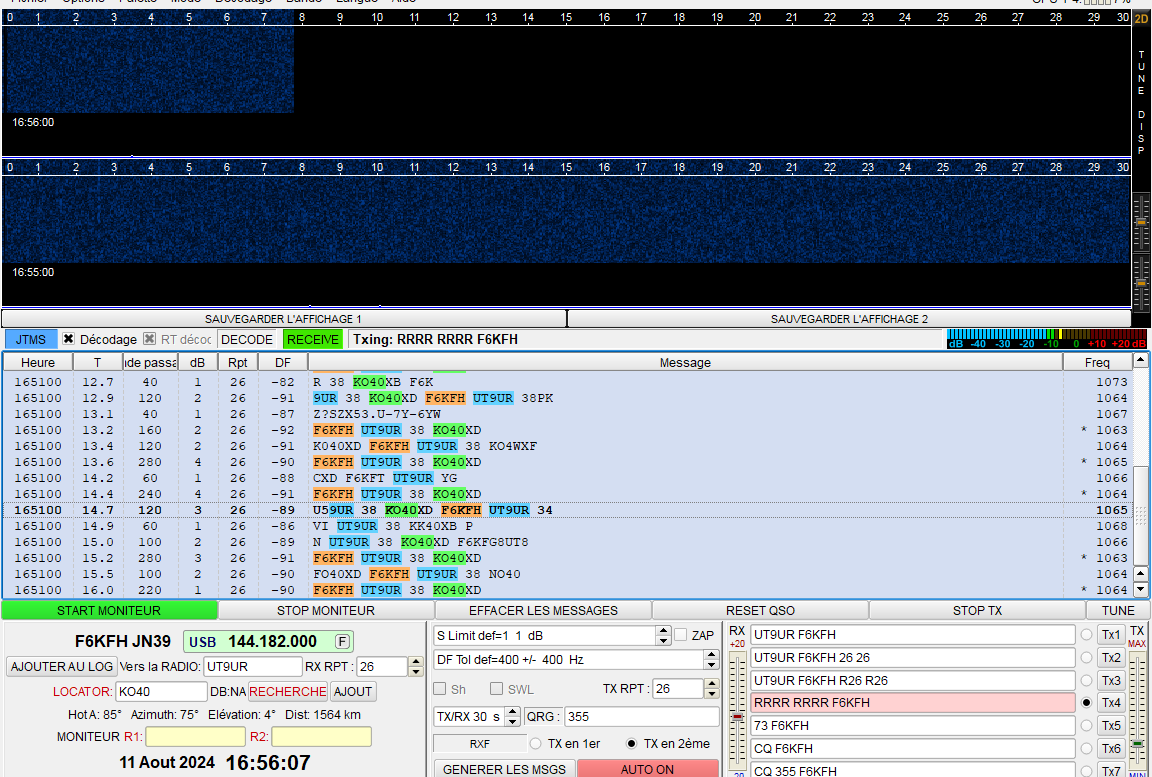Click EFFACER LES MESSAGES button
Screen dimensions: 1152x777
point(543,610)
